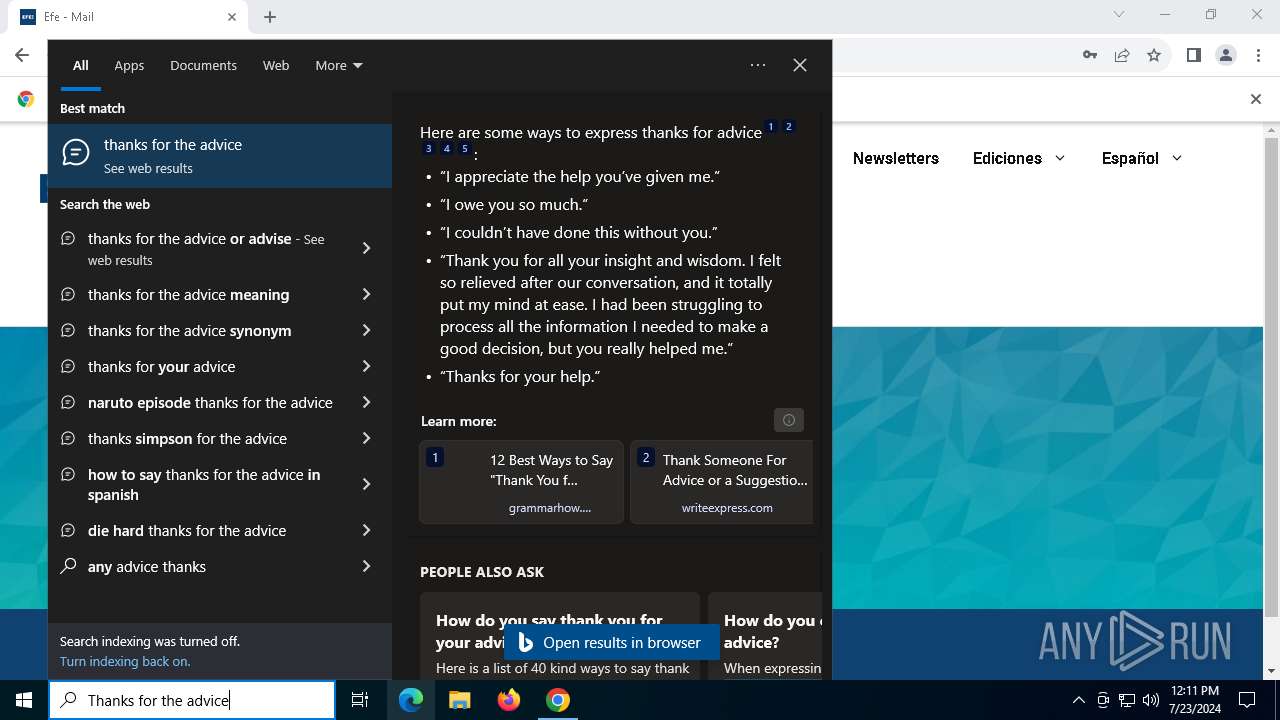The height and width of the screenshot is (720, 1280).
Task: Open Chrome tab search dropdown arrow
Action: [1119, 14]
